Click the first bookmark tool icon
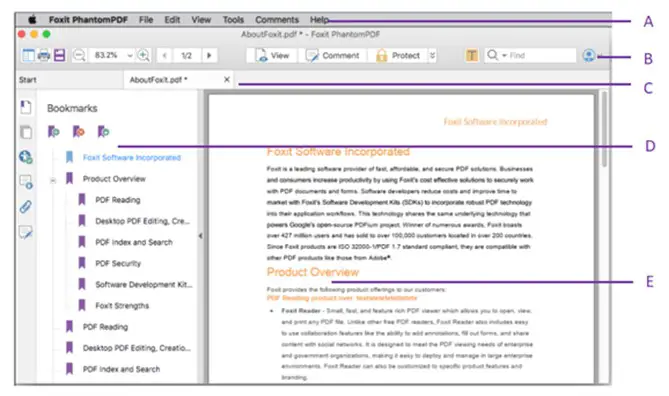 click(53, 132)
